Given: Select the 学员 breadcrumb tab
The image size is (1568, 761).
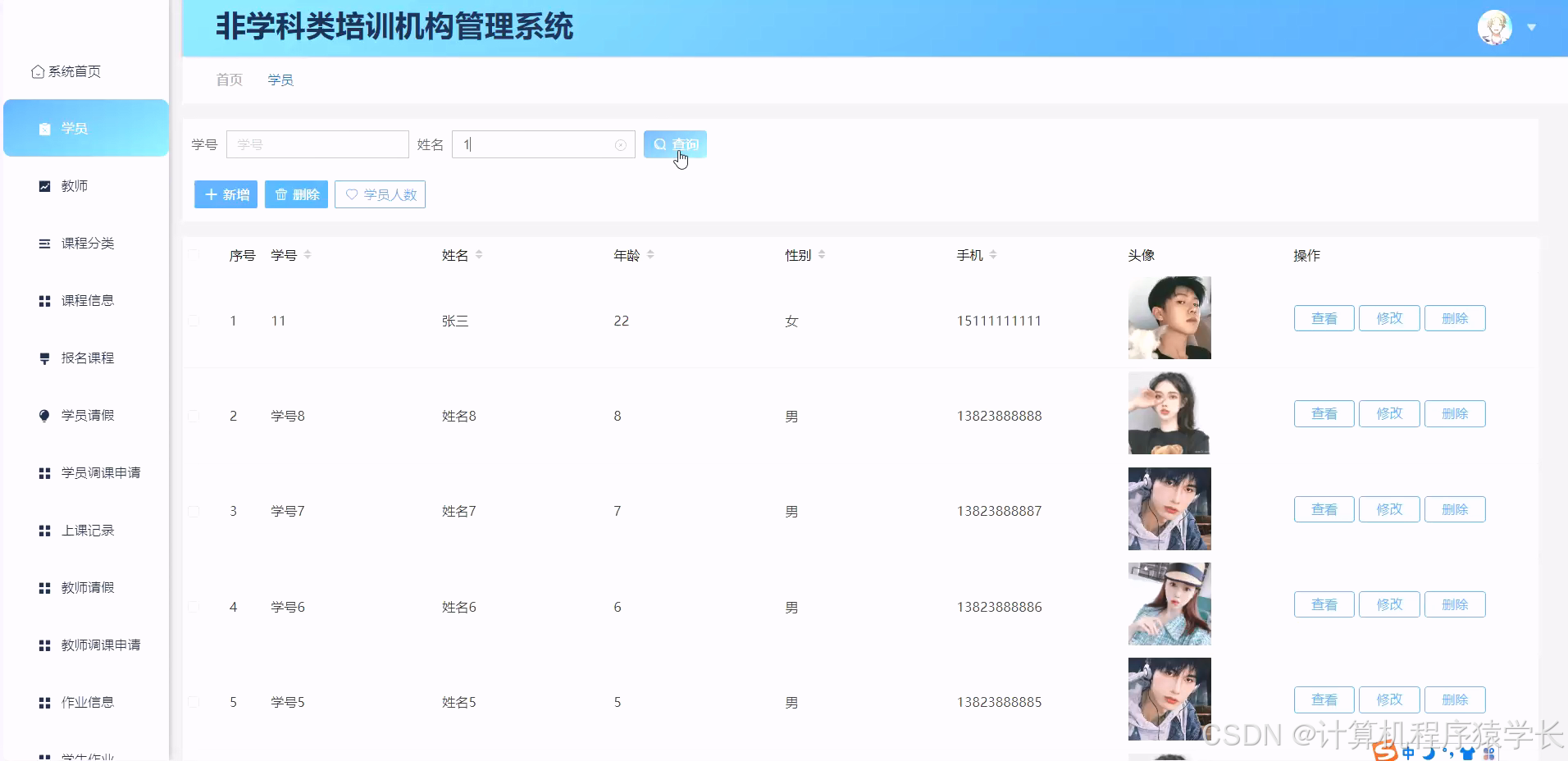Looking at the screenshot, I should point(280,80).
